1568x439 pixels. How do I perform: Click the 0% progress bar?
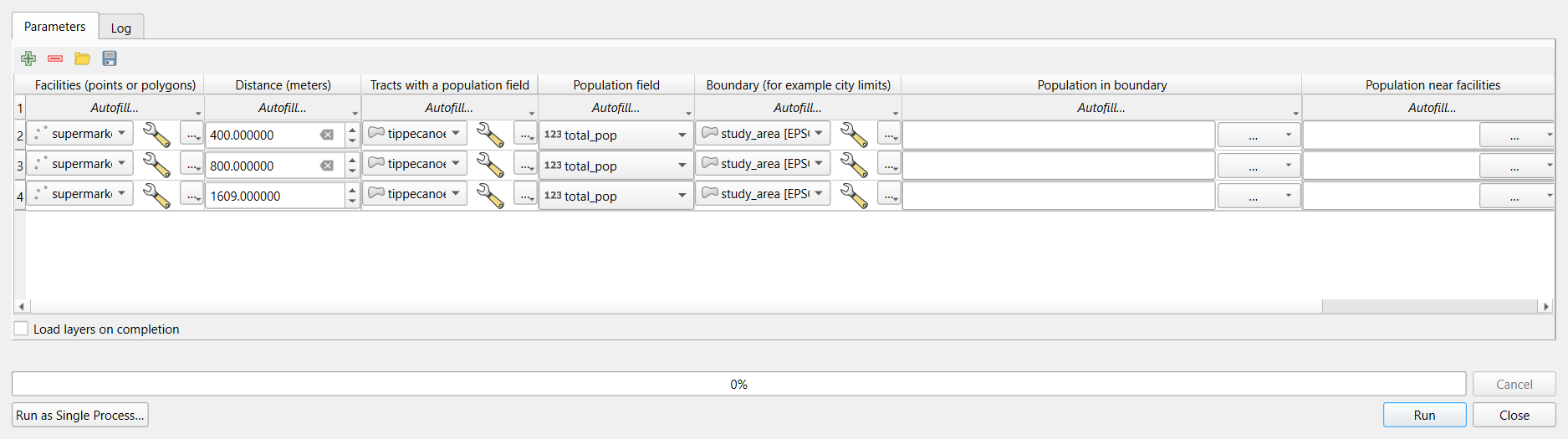coord(738,384)
